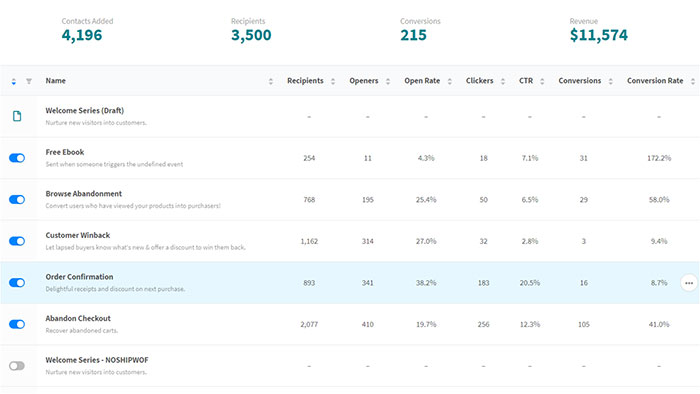The width and height of the screenshot is (700, 394).
Task: Sort Recipients column with arrow icon
Action: pyautogui.click(x=333, y=81)
